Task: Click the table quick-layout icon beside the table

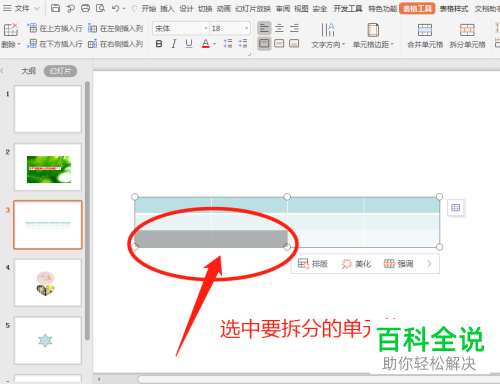Action: [x=455, y=208]
